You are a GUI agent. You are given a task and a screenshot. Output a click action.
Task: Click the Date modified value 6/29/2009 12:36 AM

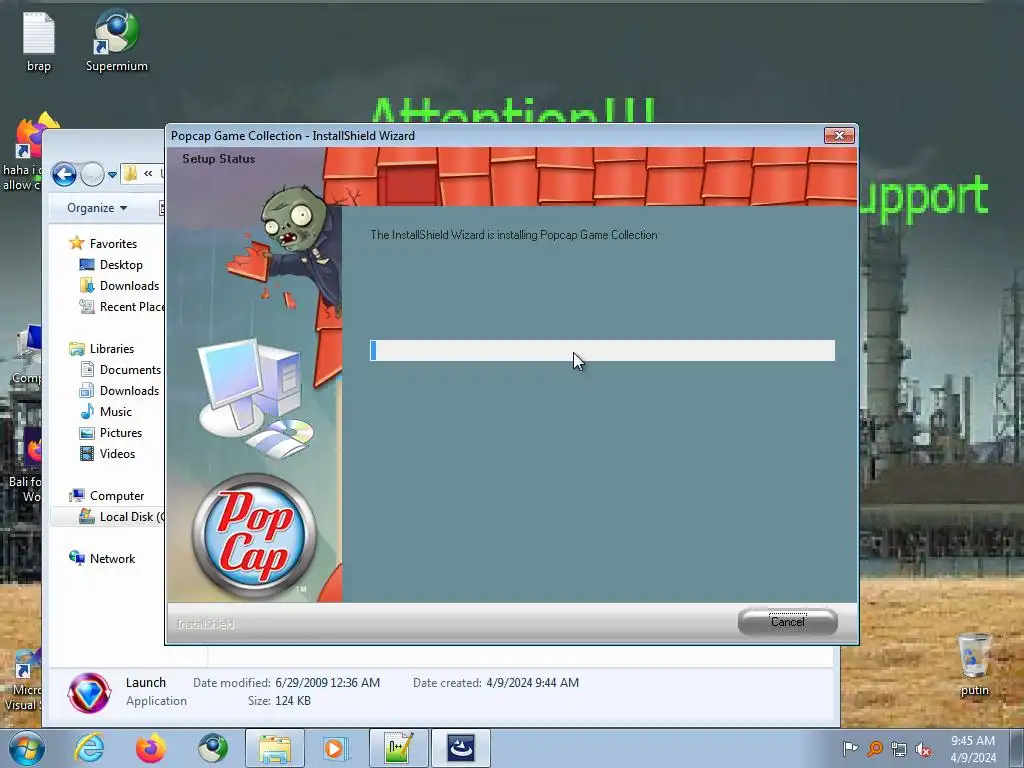(327, 682)
